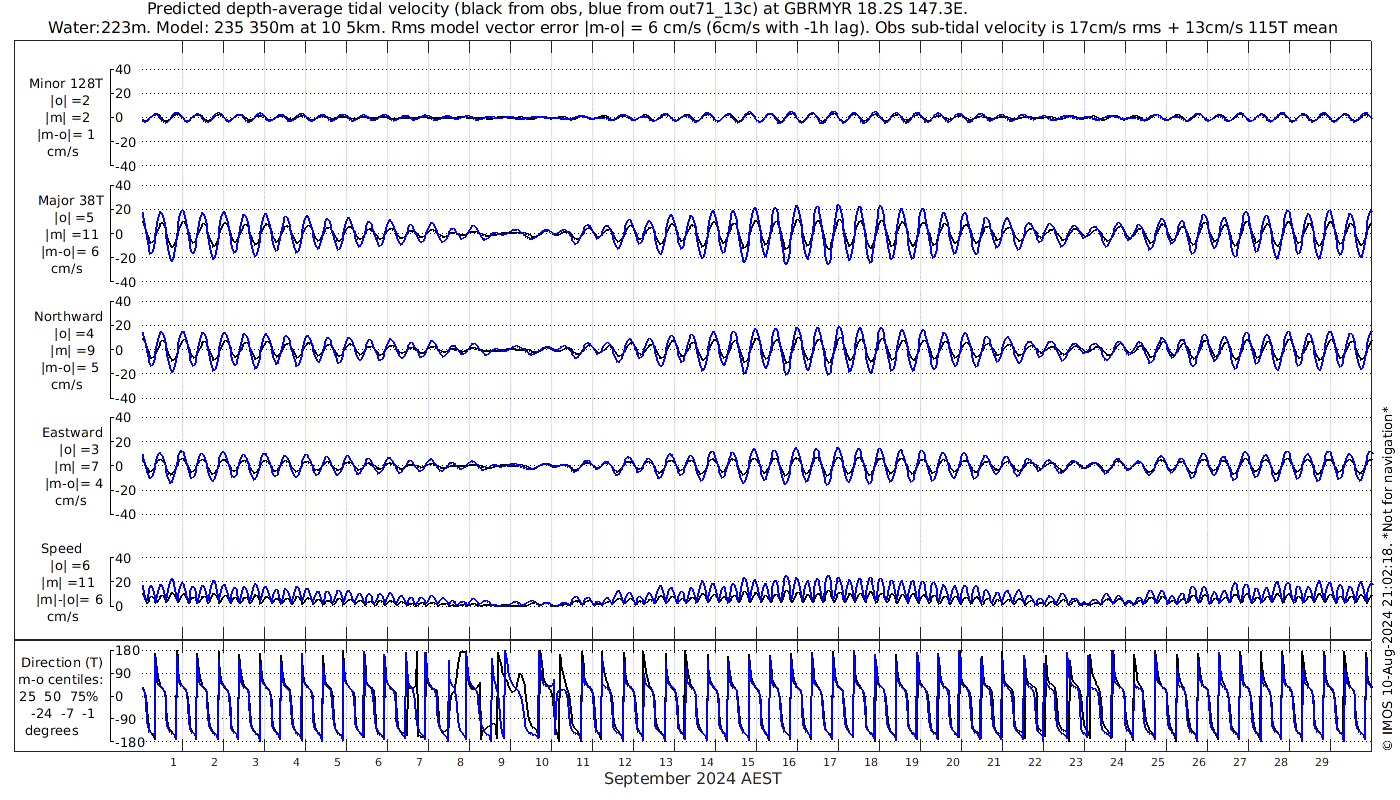The image size is (1400, 800).
Task: Click the 'Obs sub-tidal velocity is 17cm/s rms' text
Action: click(x=1011, y=27)
